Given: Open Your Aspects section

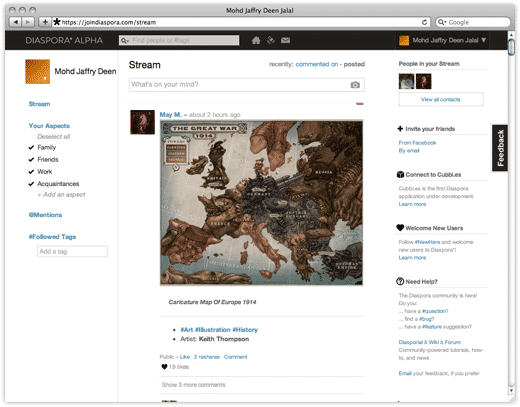Looking at the screenshot, I should [x=49, y=126].
